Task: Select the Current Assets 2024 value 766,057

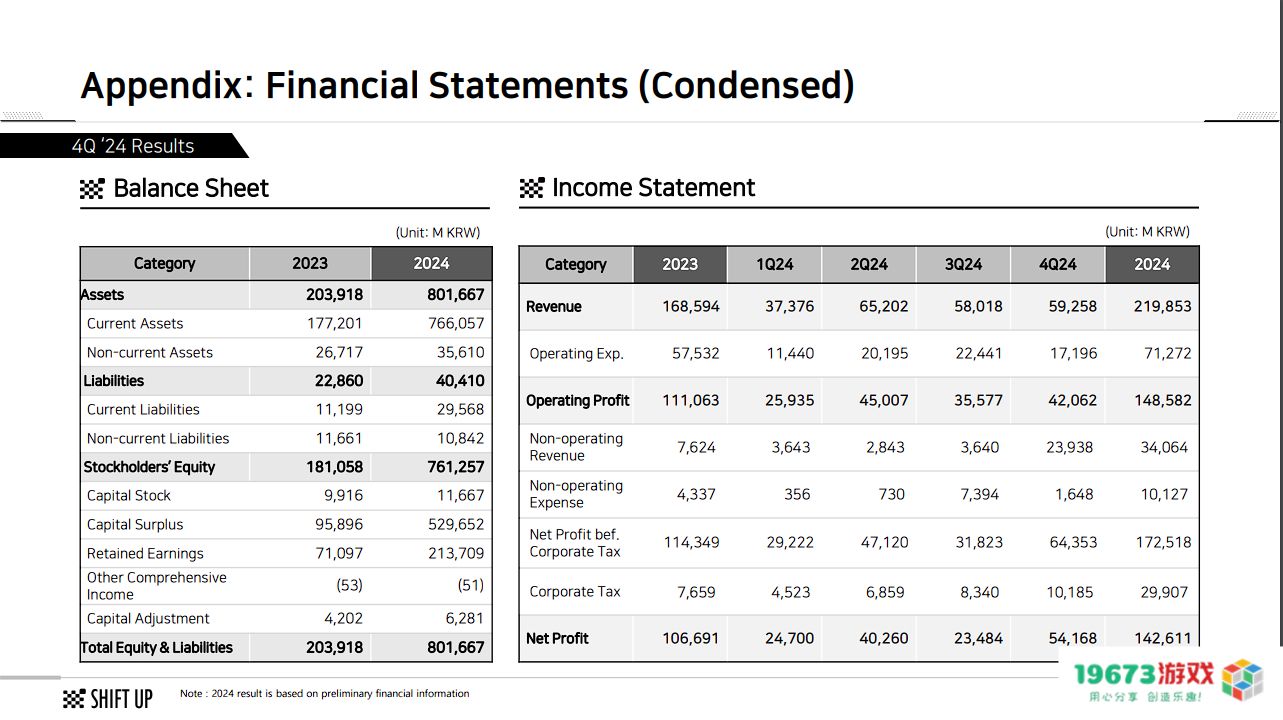Action: (456, 323)
